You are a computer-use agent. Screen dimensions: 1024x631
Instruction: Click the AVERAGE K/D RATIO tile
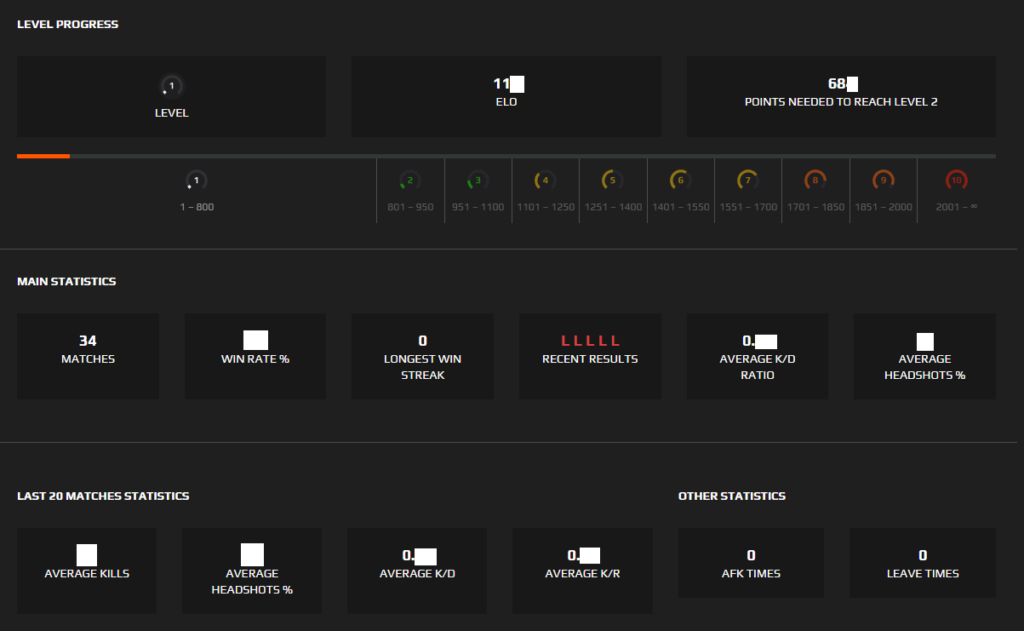(x=757, y=356)
